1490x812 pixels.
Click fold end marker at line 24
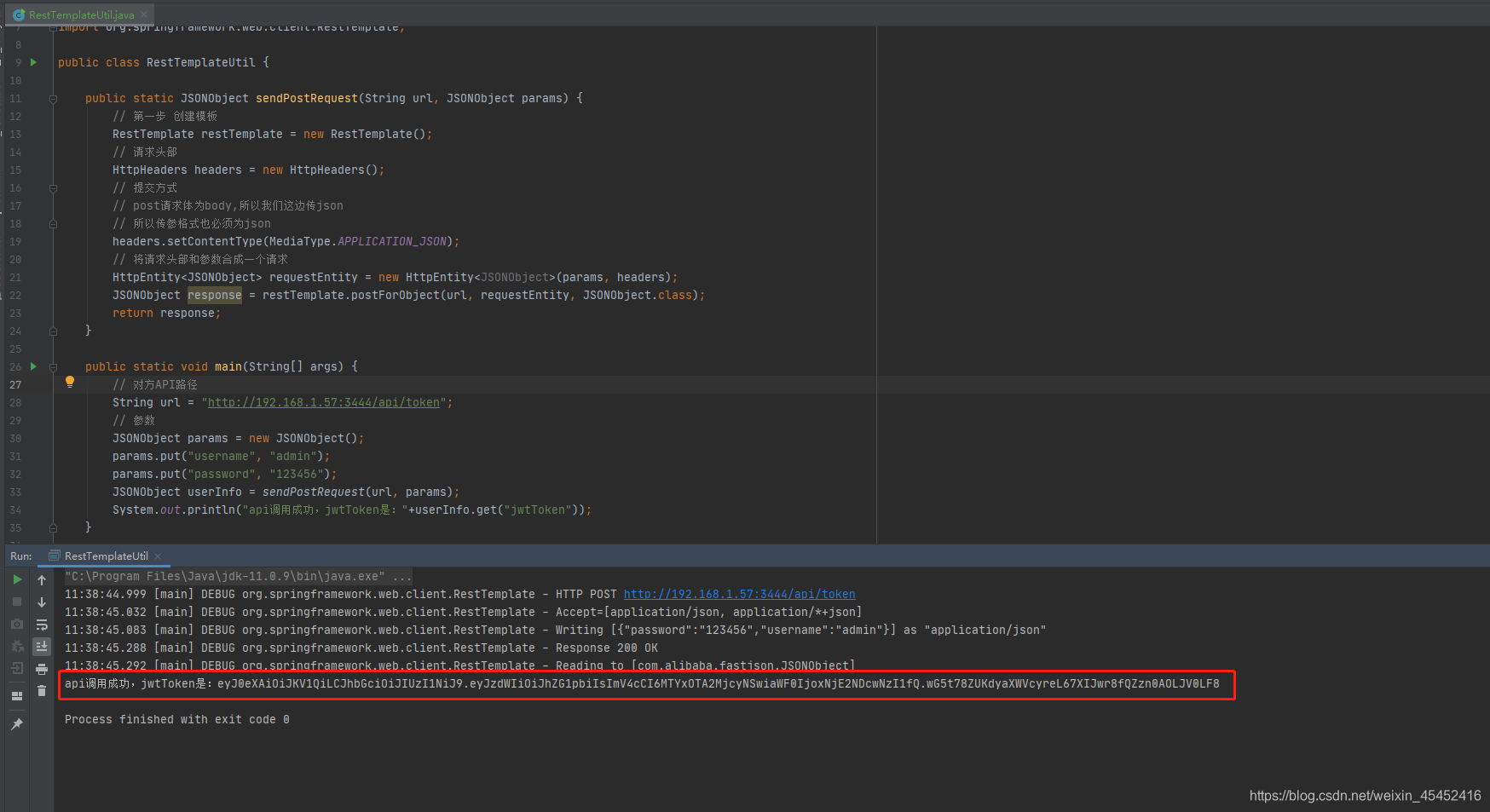point(53,331)
